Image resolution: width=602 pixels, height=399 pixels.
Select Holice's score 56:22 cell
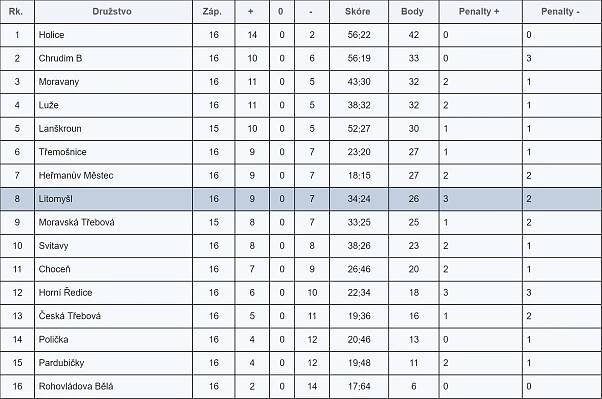359,35
